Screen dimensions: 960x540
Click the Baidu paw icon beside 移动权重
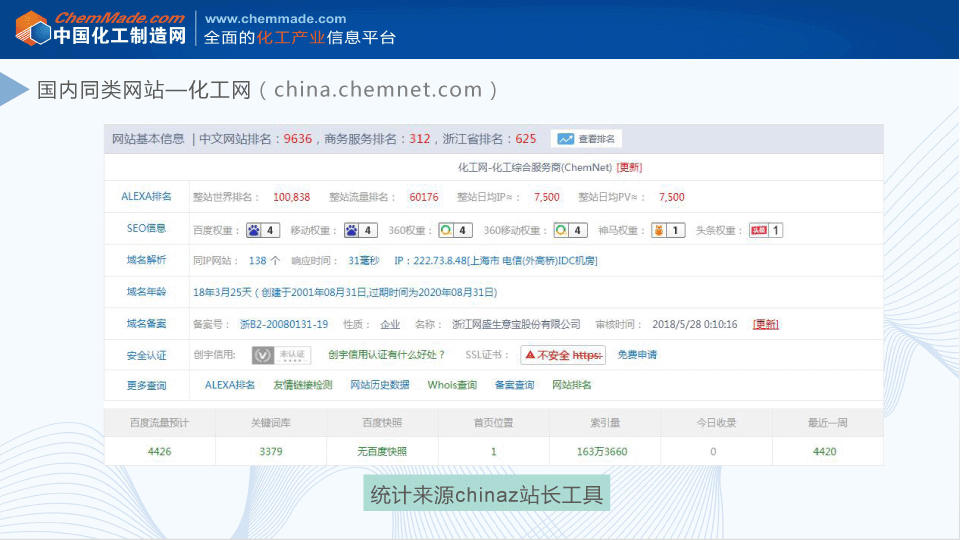coord(351,230)
